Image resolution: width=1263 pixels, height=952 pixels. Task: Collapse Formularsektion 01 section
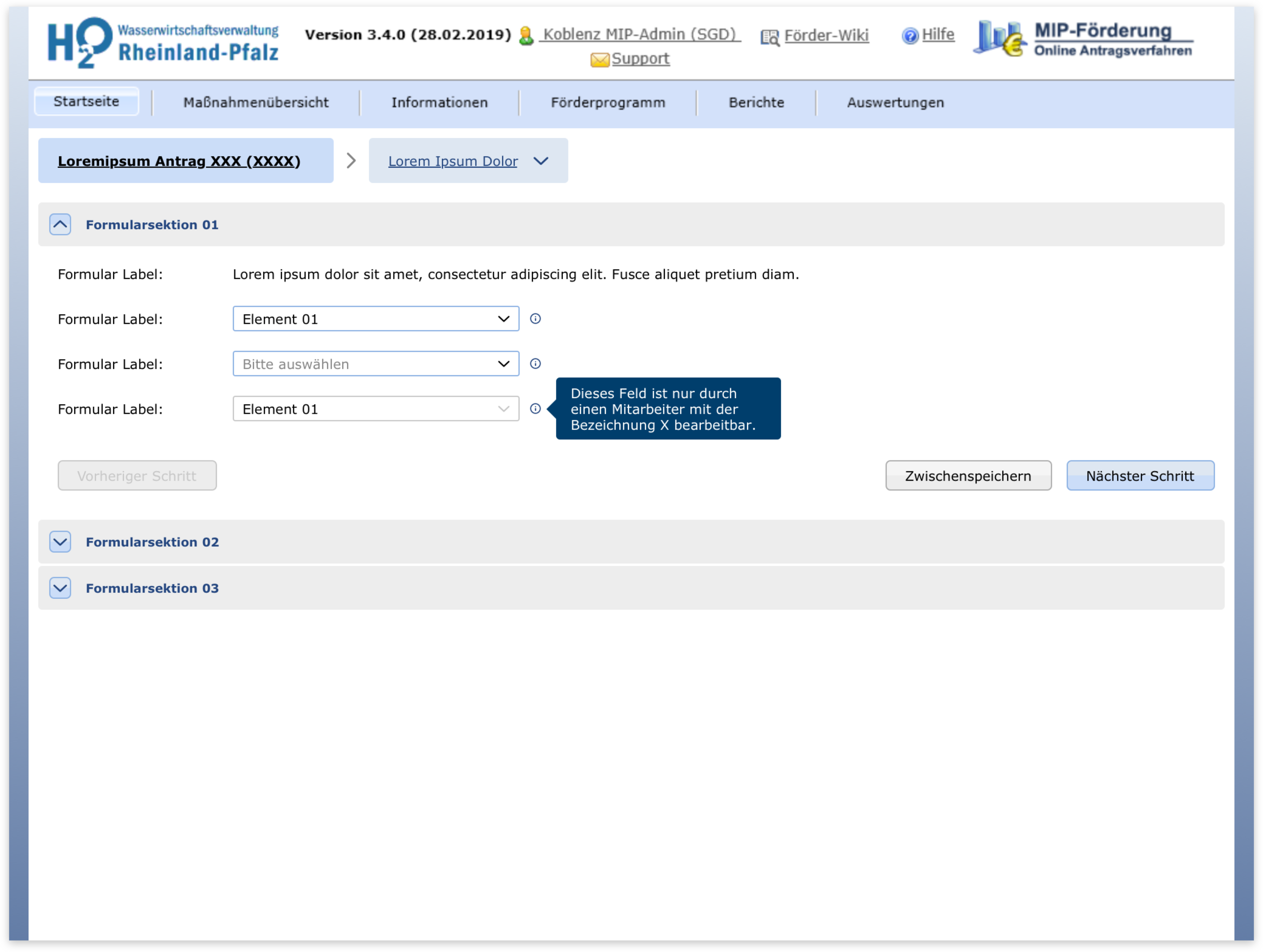pos(60,224)
